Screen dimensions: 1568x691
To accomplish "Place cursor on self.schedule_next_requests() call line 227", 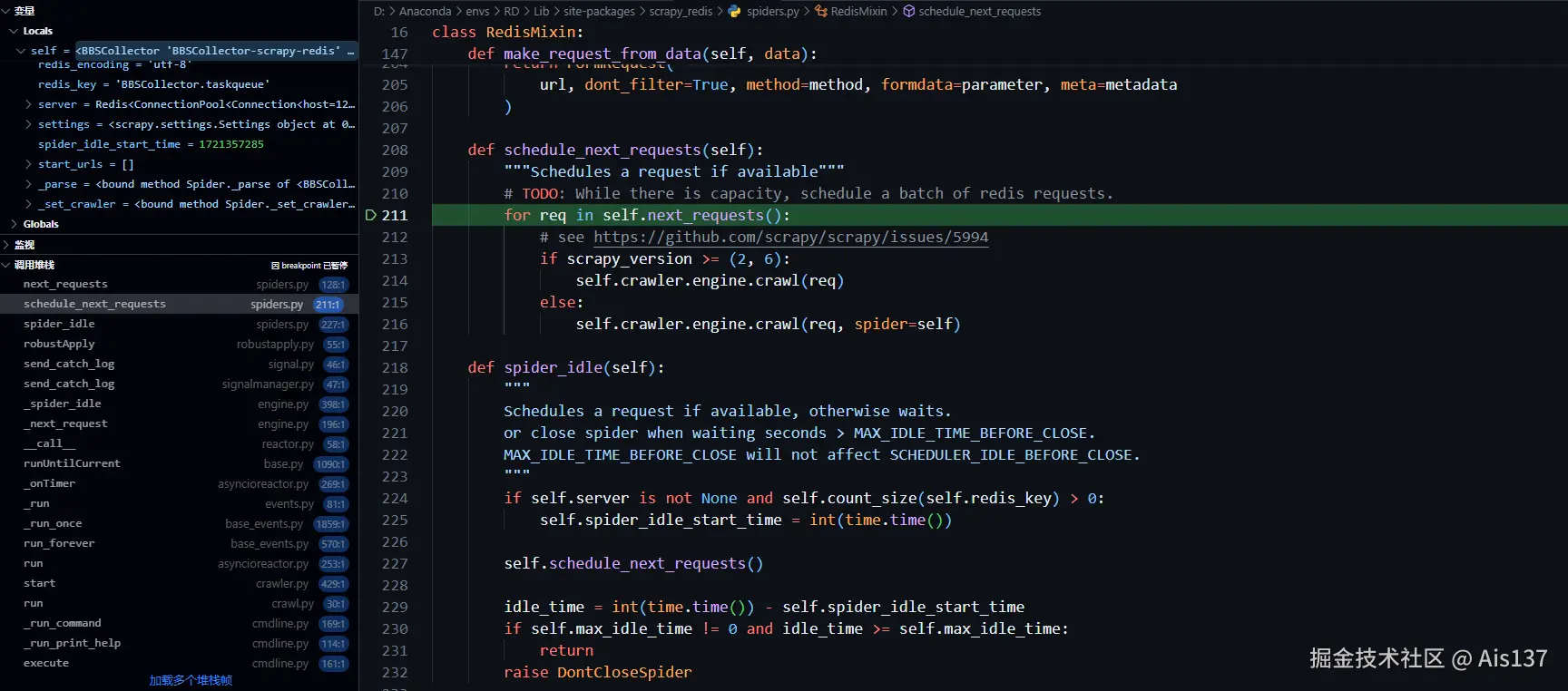I will (x=633, y=563).
